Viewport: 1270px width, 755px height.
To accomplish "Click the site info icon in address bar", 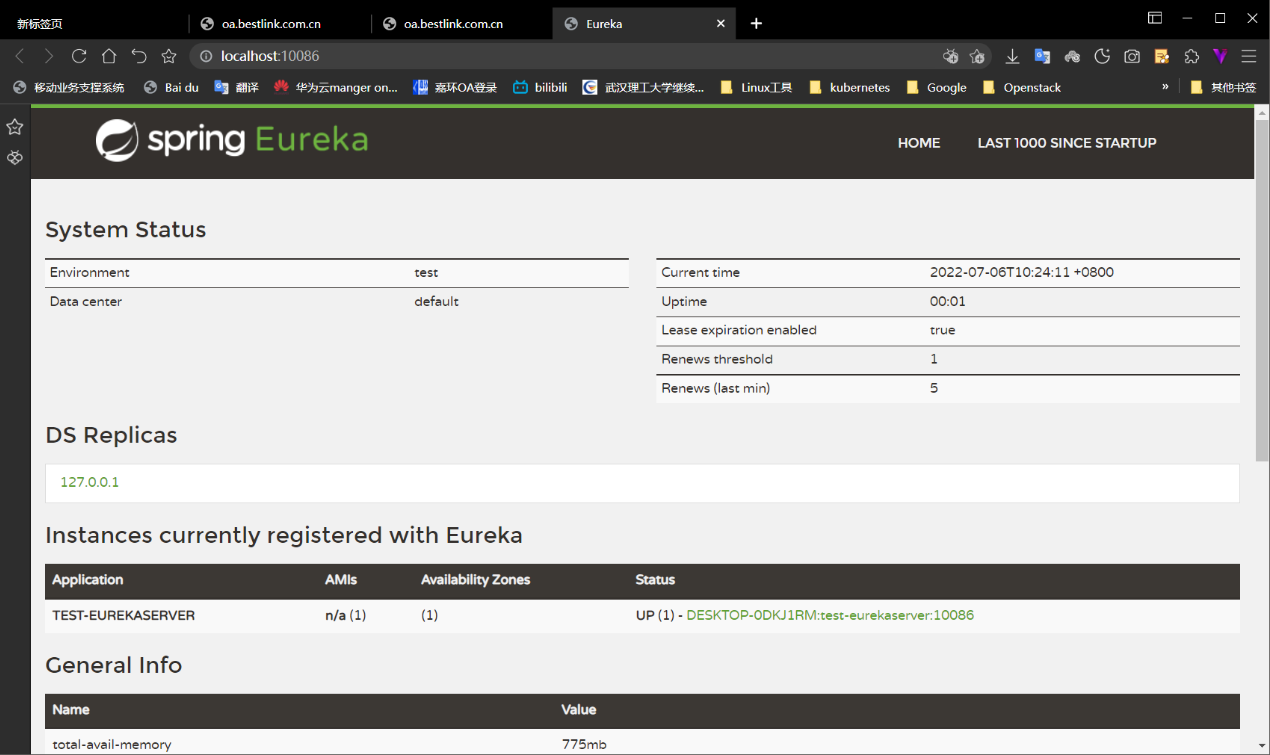I will click(206, 56).
